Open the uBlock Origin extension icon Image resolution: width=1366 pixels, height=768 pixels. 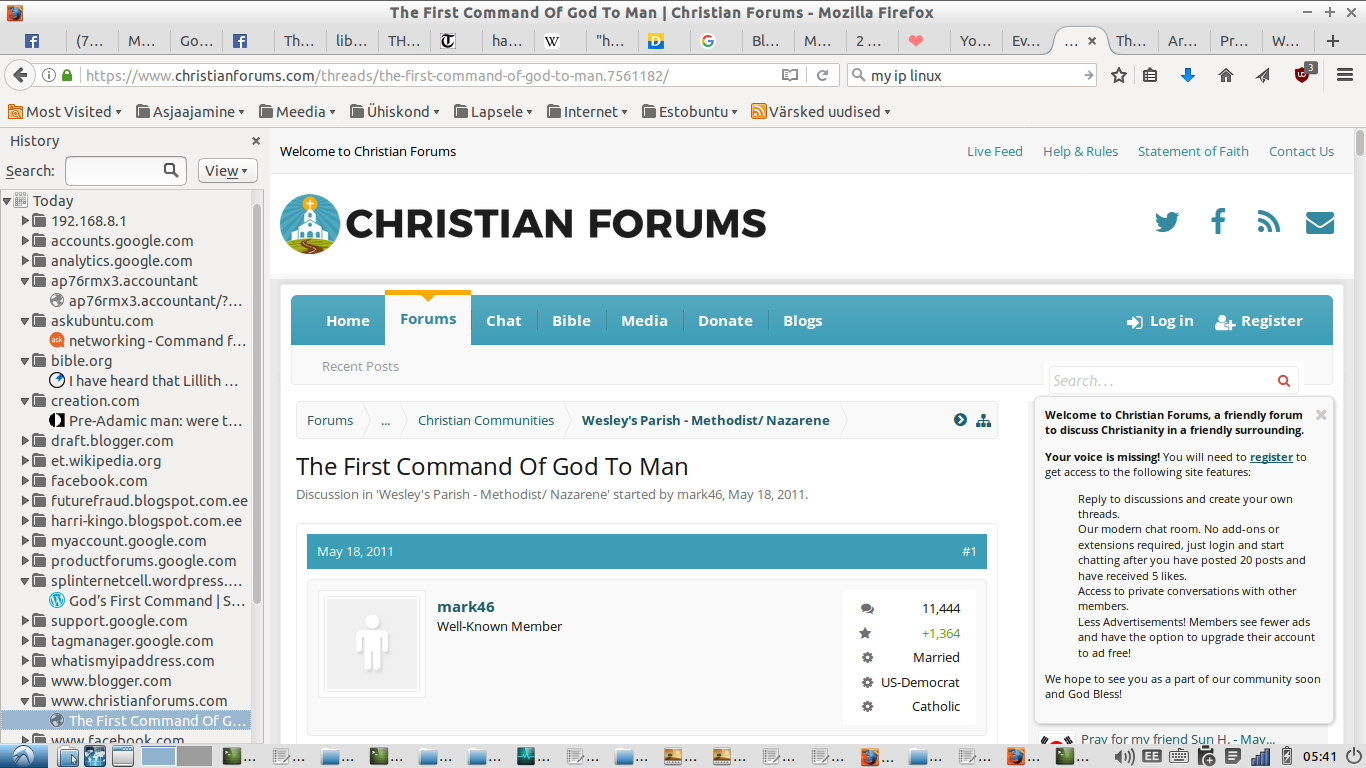[1303, 74]
